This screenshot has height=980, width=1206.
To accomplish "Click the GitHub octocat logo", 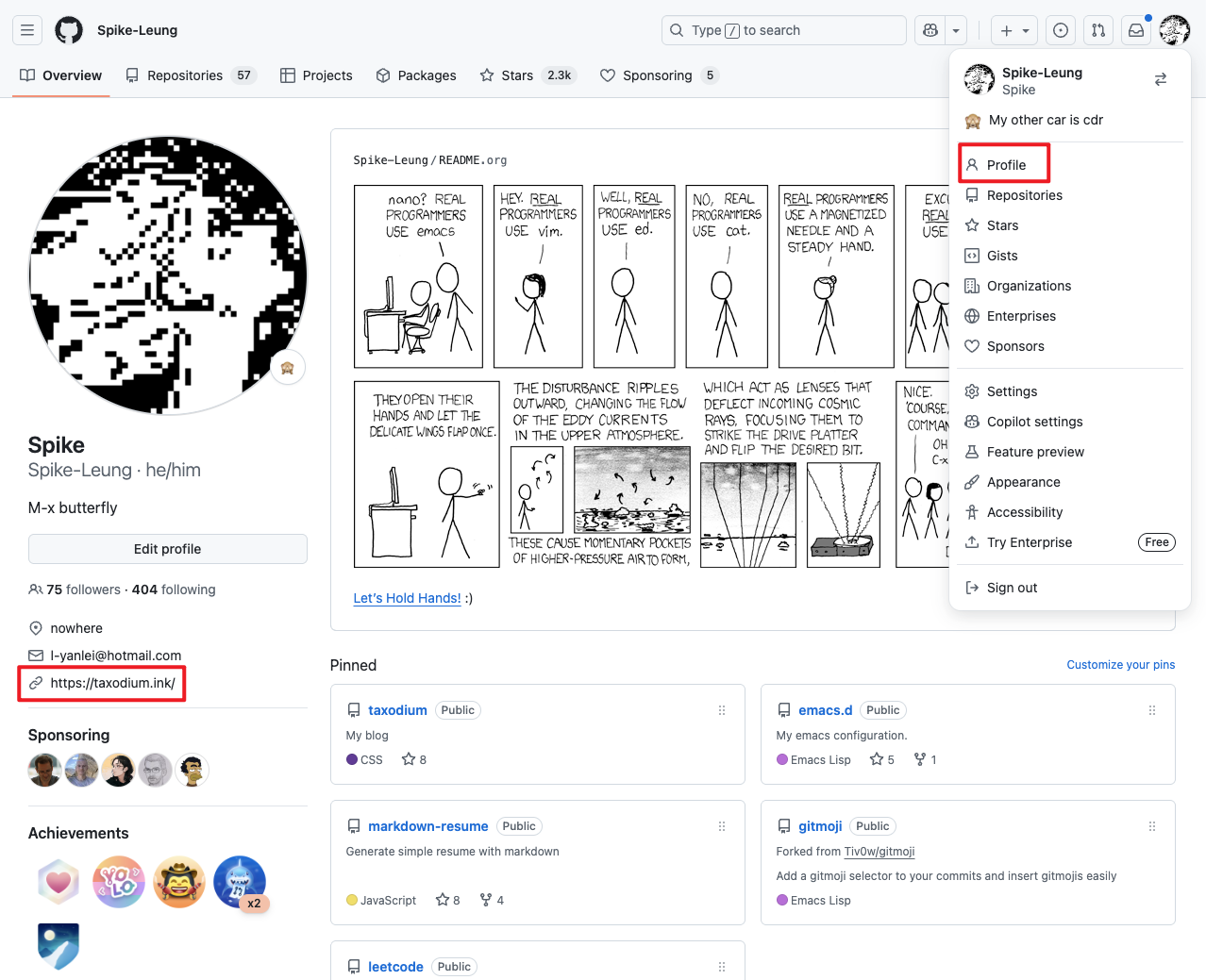I will click(69, 30).
